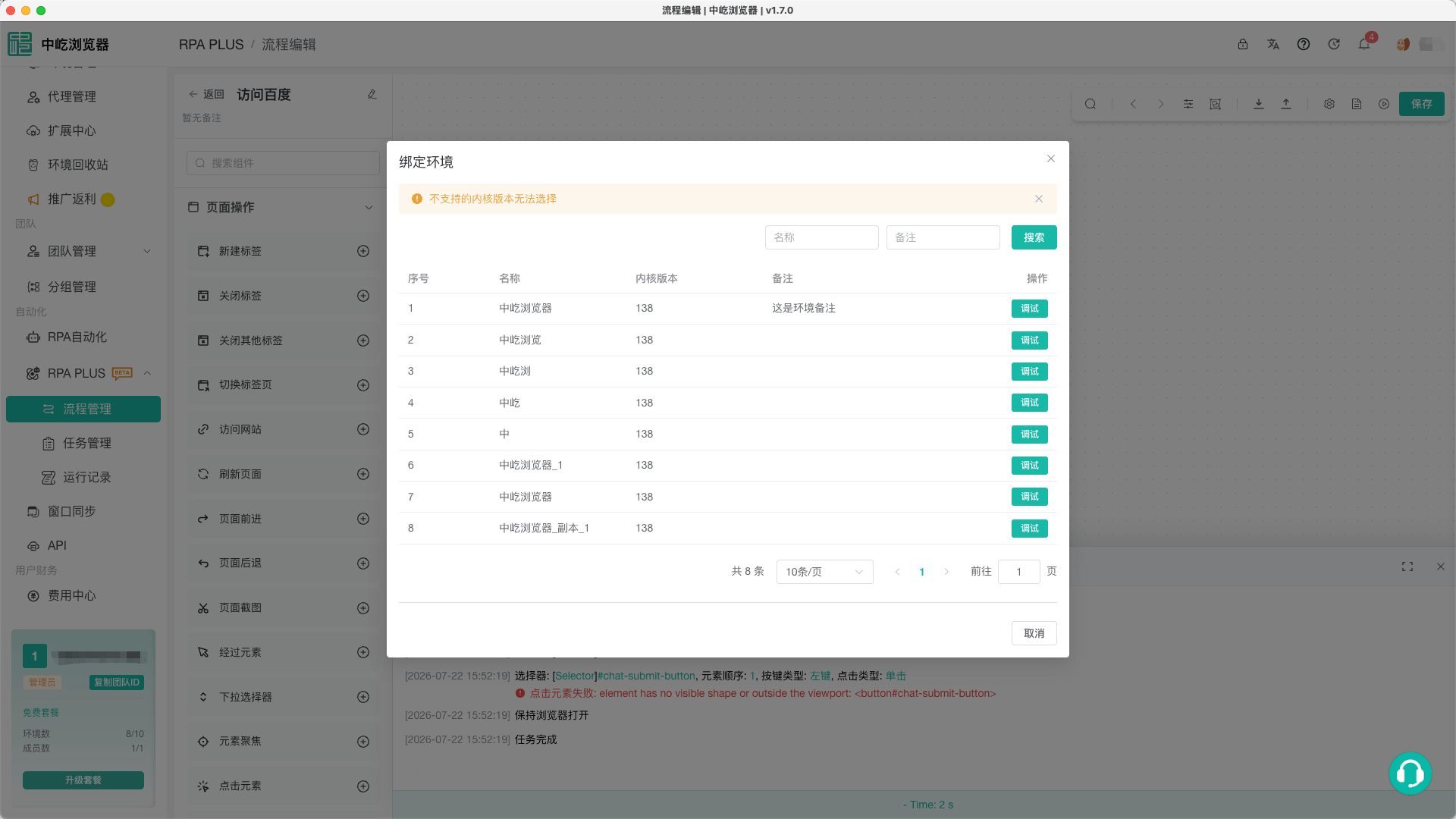
Task: Go to next page arrow in pagination
Action: 946,572
